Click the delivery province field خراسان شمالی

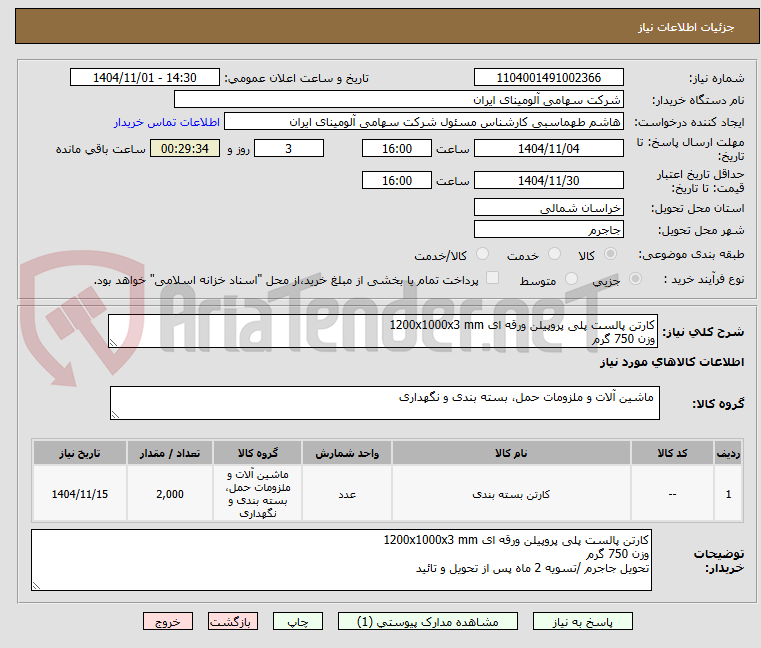click(548, 208)
